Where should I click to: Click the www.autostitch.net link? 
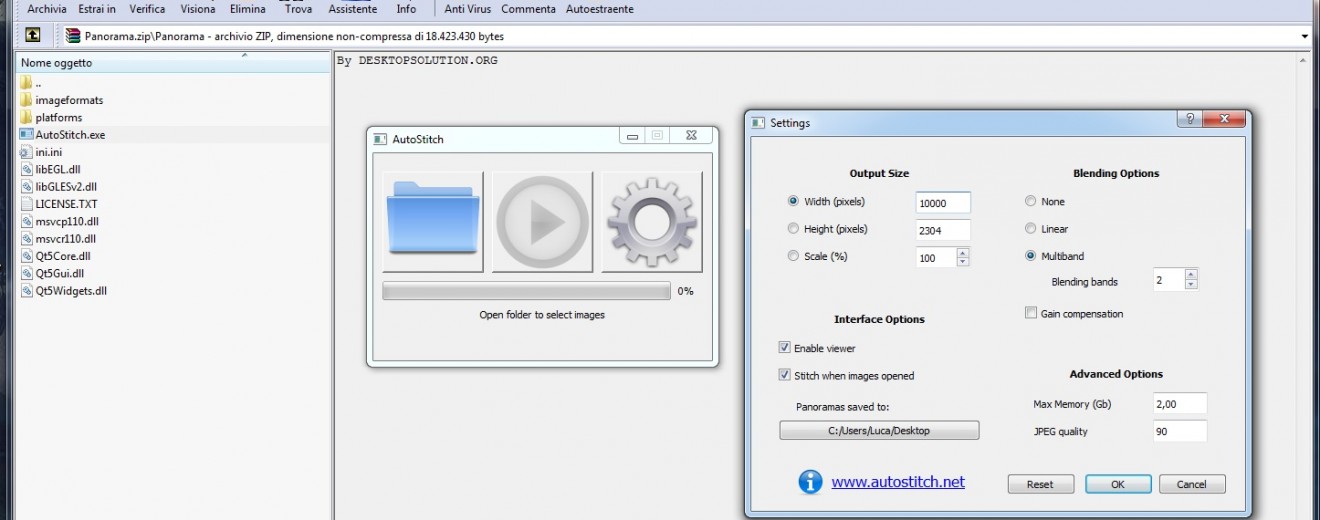point(898,482)
